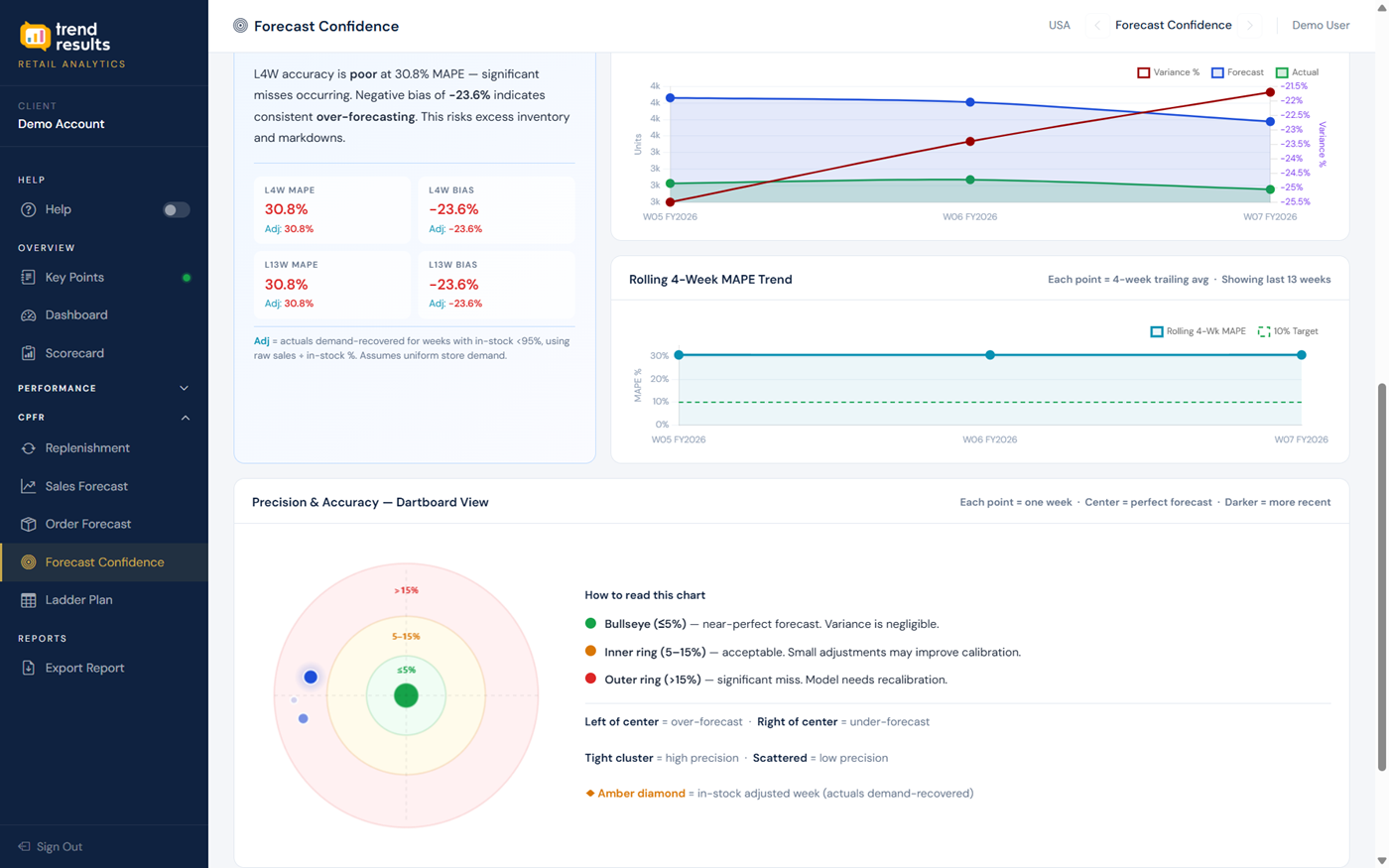Click the Sales Forecast chart icon

[x=28, y=486]
